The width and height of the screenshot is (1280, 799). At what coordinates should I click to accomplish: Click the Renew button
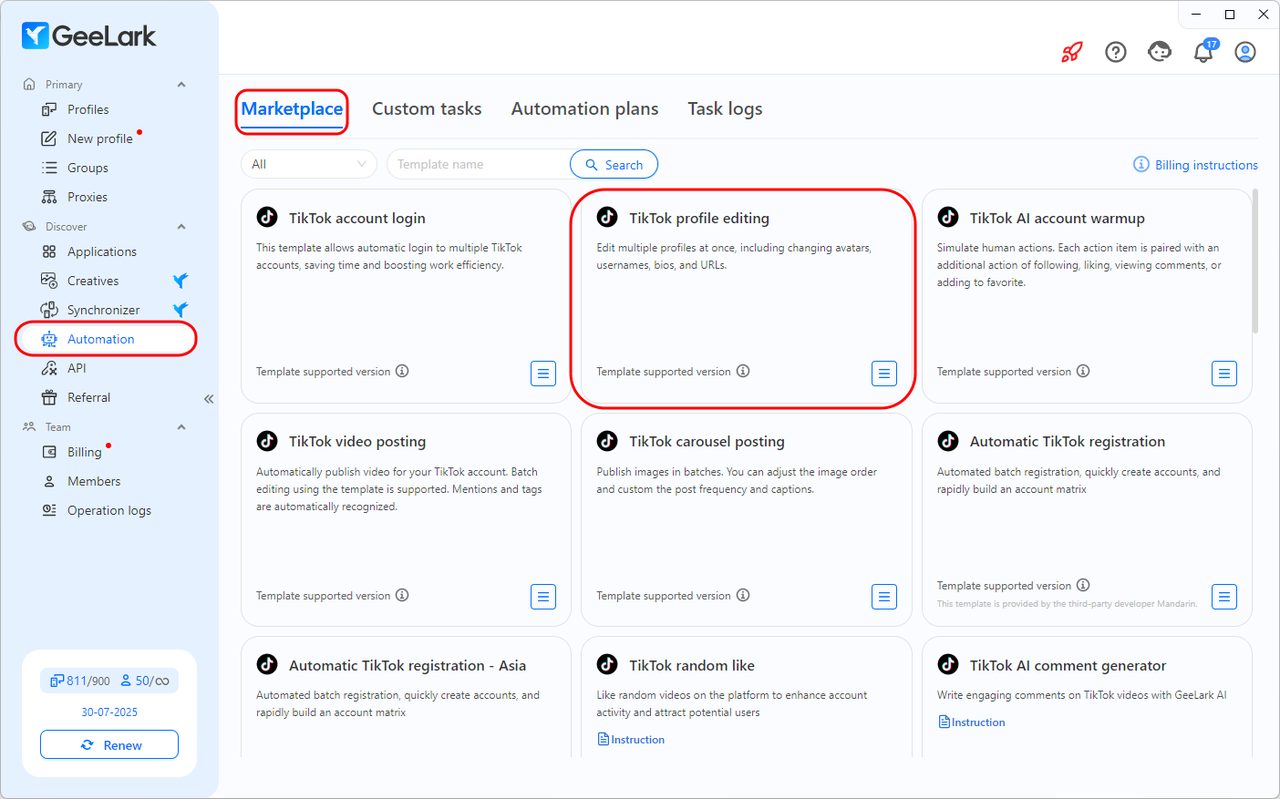[109, 745]
